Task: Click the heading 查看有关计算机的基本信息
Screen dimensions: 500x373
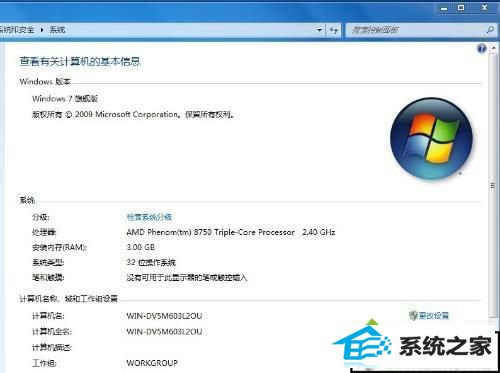Action: pyautogui.click(x=80, y=61)
